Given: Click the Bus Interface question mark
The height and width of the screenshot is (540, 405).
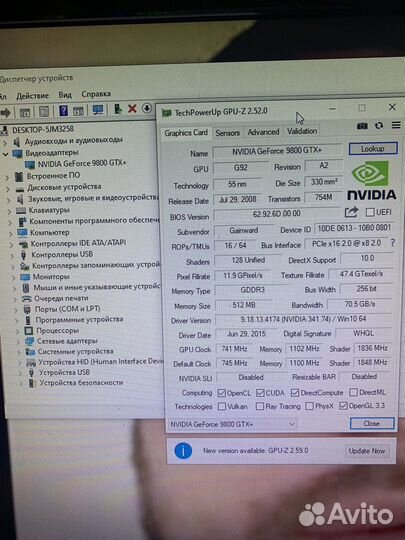Looking at the screenshot, I should (393, 243).
